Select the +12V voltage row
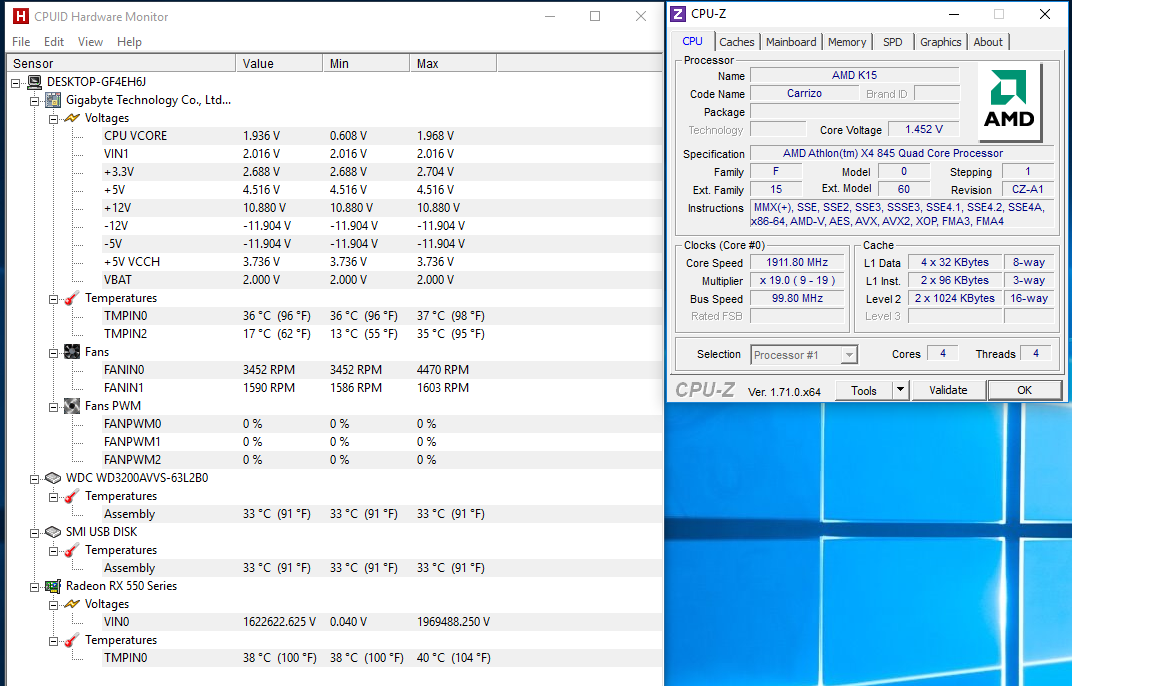1152x686 pixels. click(382, 208)
